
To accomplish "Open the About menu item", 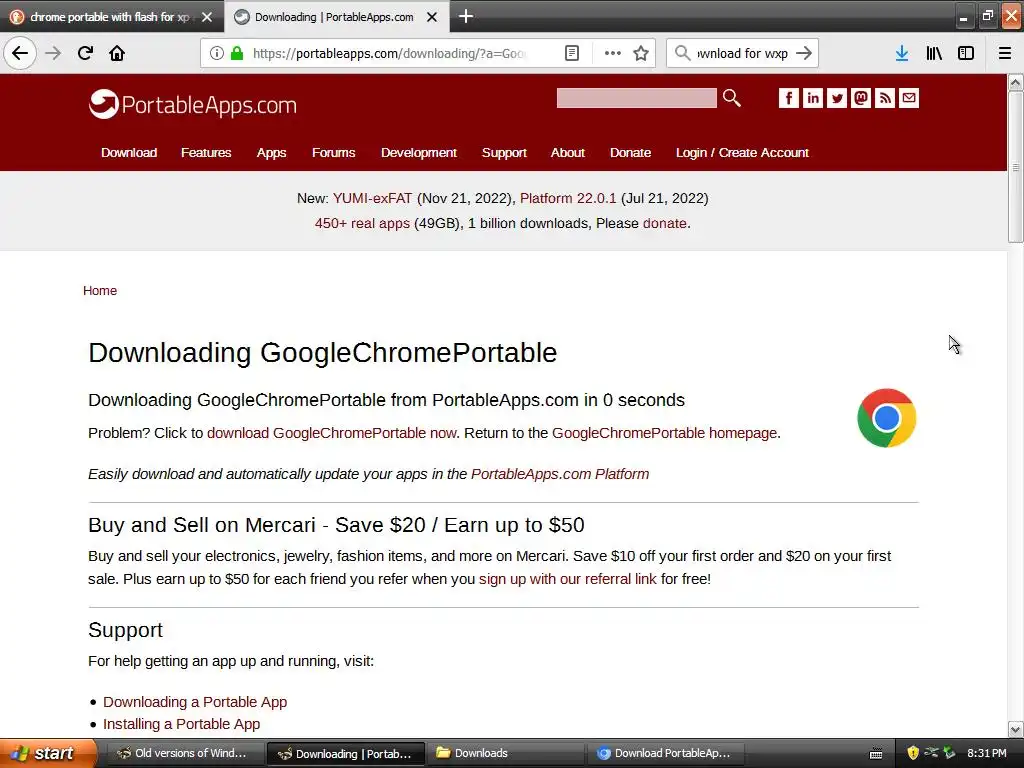I will (x=568, y=152).
